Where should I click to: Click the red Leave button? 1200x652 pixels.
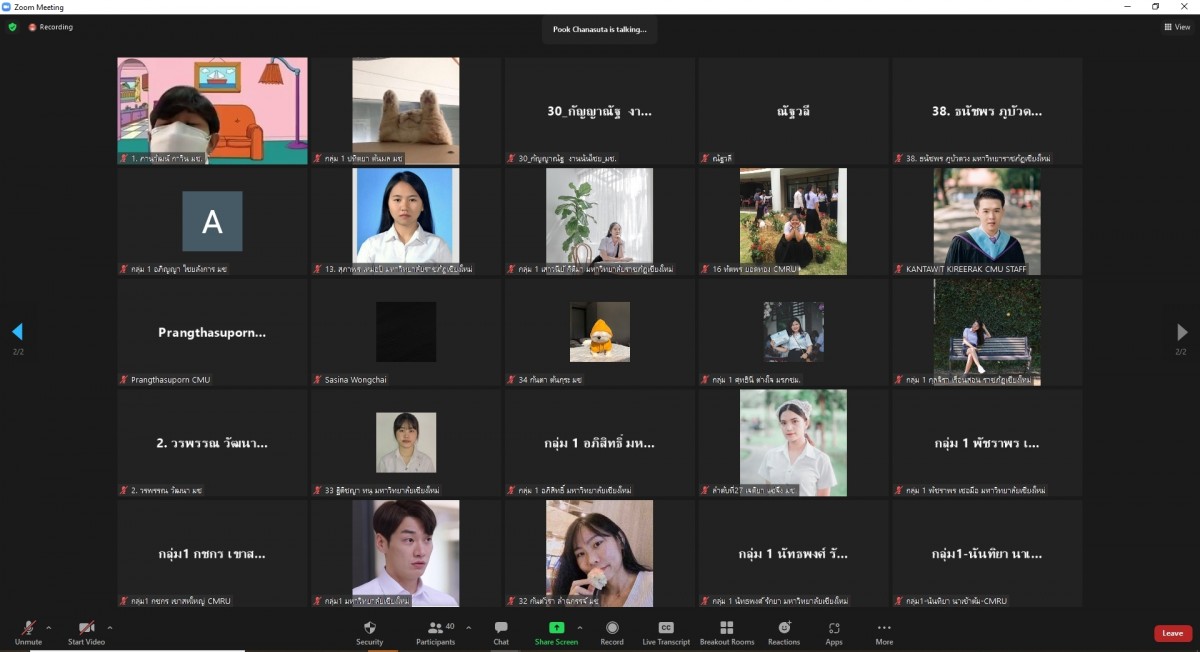click(1172, 633)
